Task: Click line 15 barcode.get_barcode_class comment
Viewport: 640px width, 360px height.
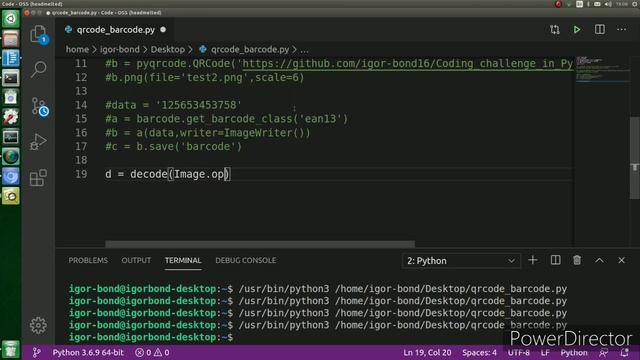Action: coord(227,119)
